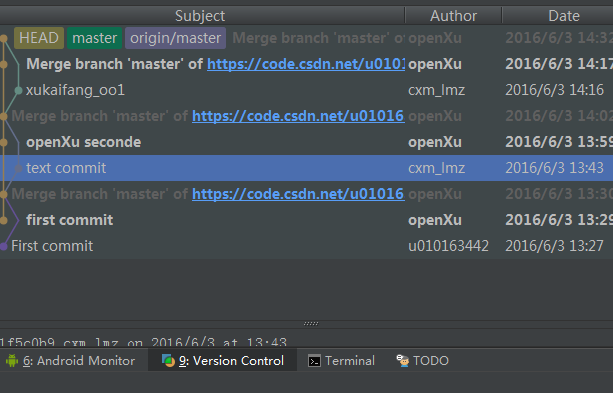The image size is (613, 393).
Task: Click the purple First commit graph node
Action: [4, 246]
